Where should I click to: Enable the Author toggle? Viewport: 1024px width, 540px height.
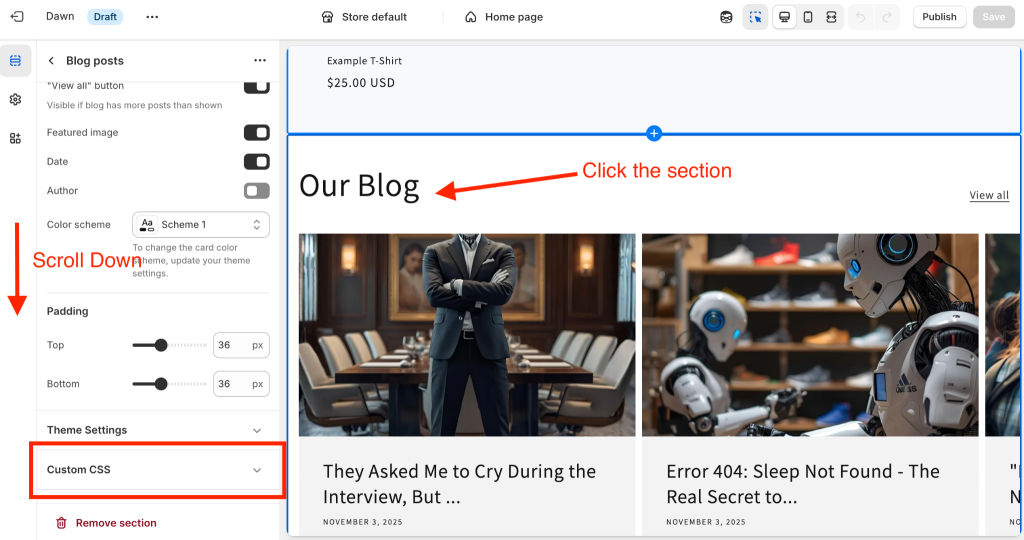tap(257, 191)
